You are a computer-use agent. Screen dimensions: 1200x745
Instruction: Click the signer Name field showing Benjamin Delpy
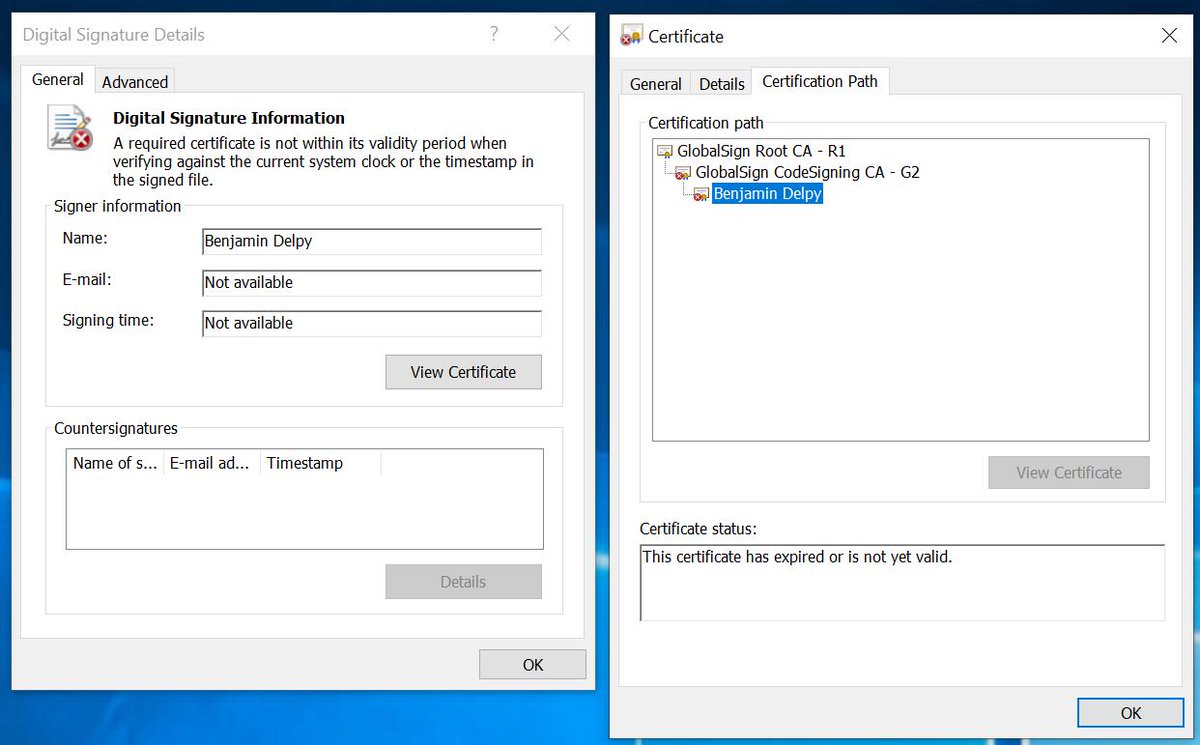pyautogui.click(x=372, y=242)
